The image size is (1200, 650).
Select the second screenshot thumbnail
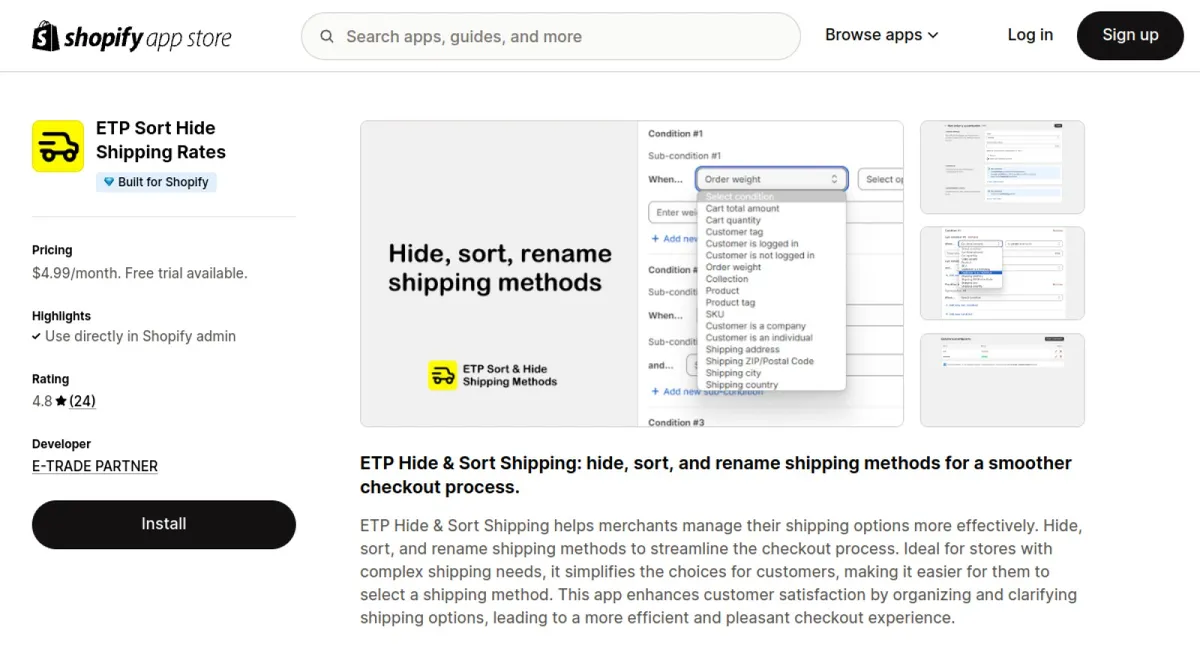pyautogui.click(x=1002, y=273)
